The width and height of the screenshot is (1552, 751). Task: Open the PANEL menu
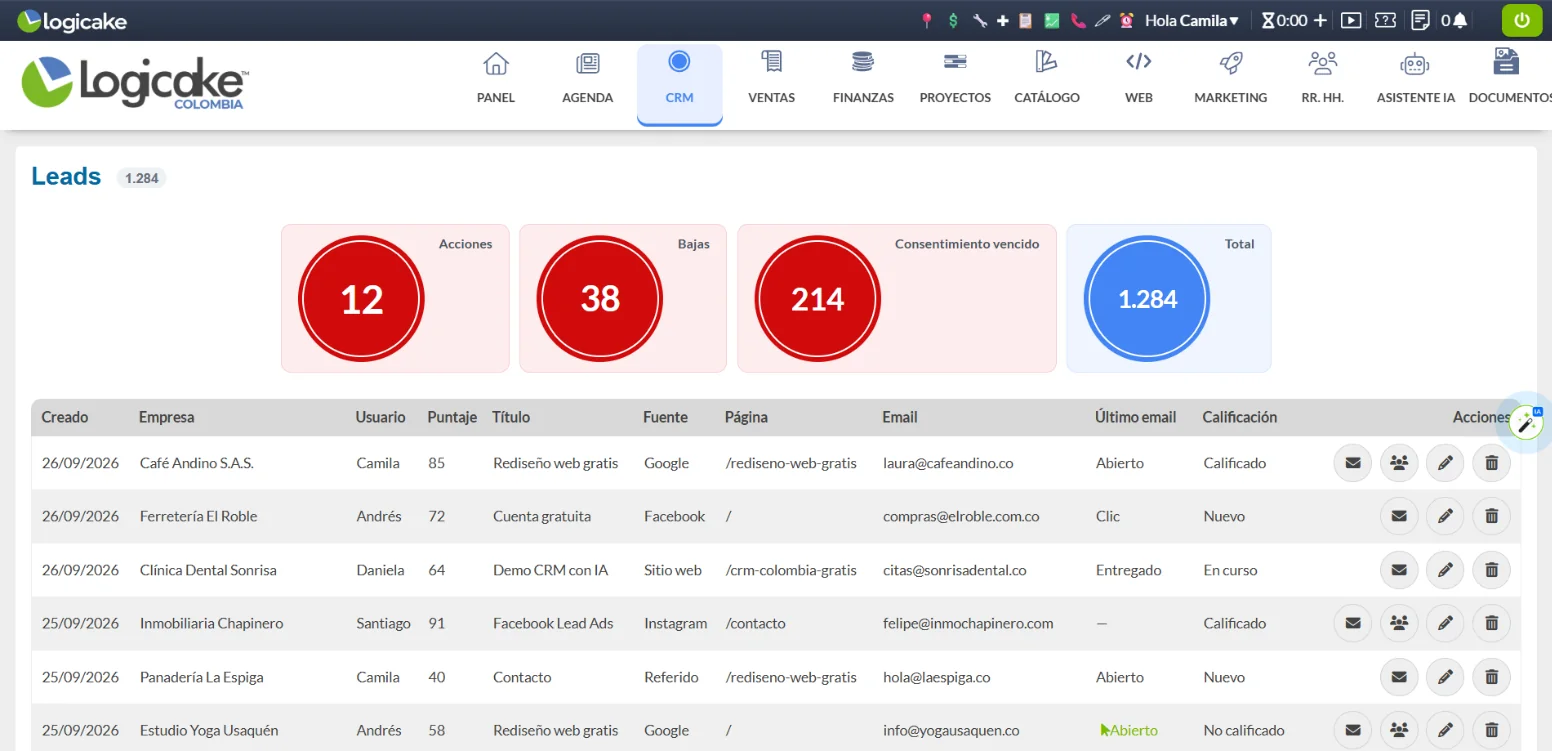496,78
